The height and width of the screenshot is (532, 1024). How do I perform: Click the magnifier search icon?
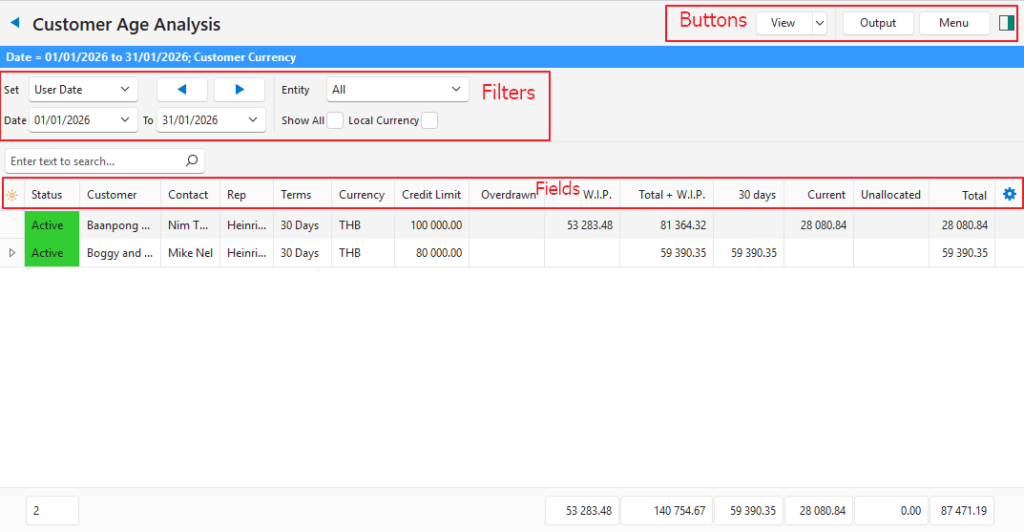click(192, 160)
